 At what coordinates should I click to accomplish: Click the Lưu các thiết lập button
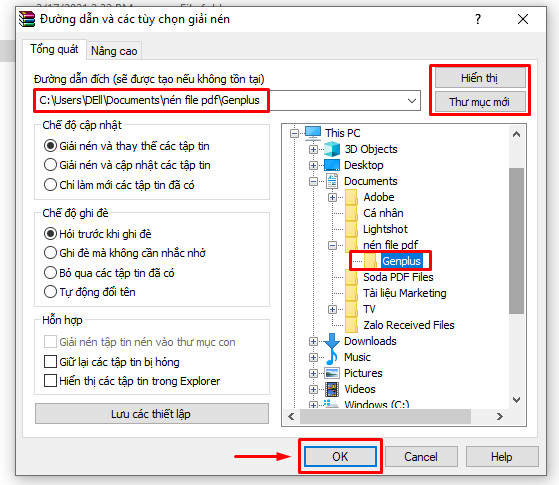click(152, 414)
